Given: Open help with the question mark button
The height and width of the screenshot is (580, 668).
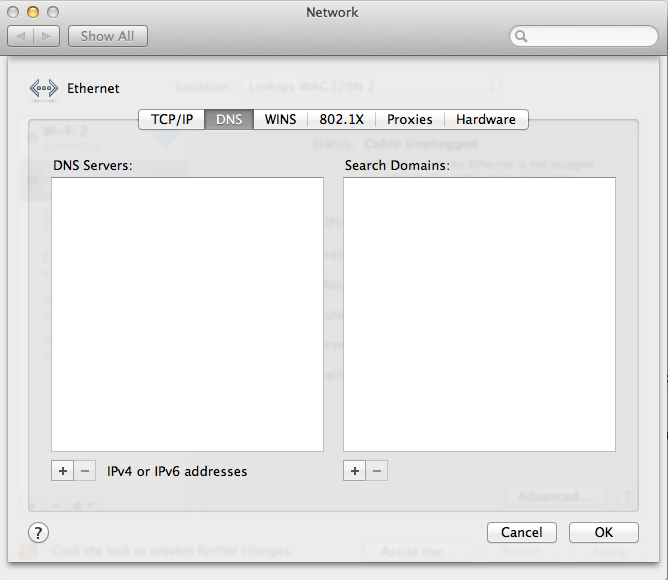Looking at the screenshot, I should 38,533.
